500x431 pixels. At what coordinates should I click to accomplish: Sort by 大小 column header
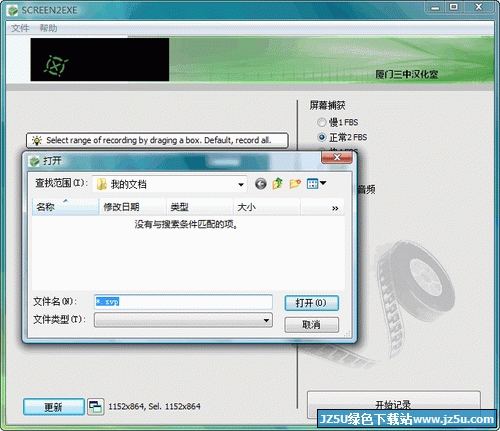[x=267, y=207]
